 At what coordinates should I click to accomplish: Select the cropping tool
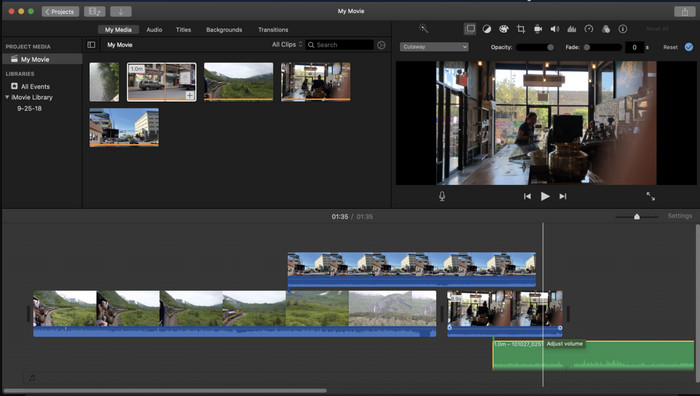[521, 29]
